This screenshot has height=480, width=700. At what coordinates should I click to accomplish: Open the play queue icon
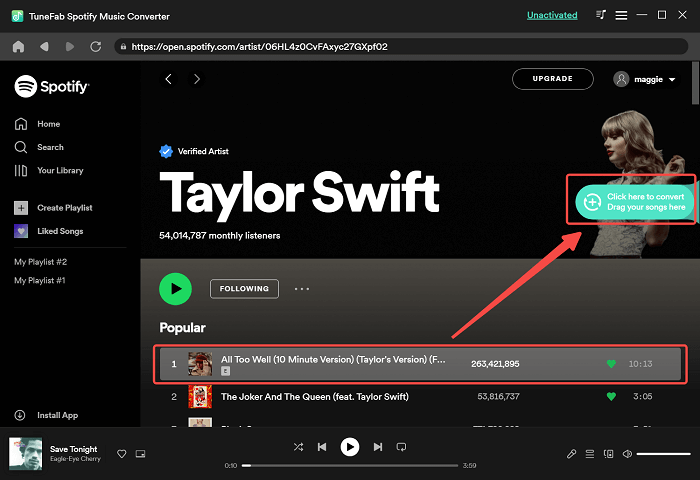click(x=590, y=454)
